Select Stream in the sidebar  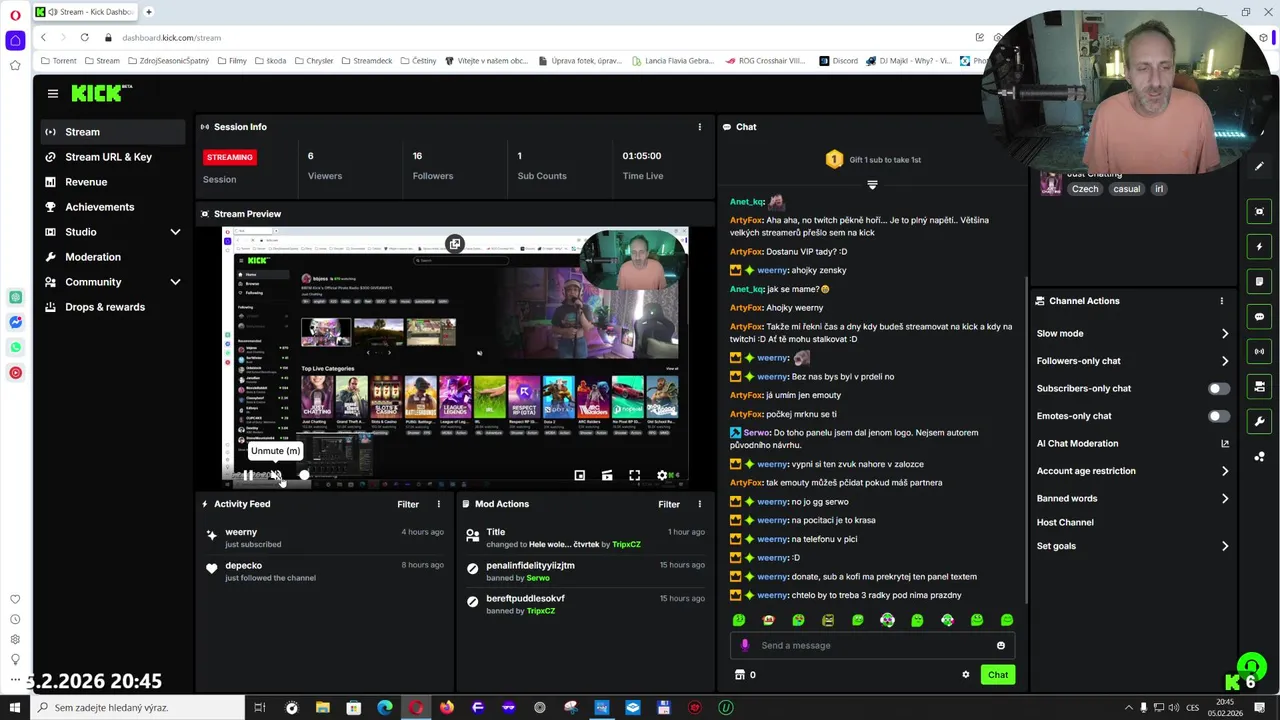[113, 132]
